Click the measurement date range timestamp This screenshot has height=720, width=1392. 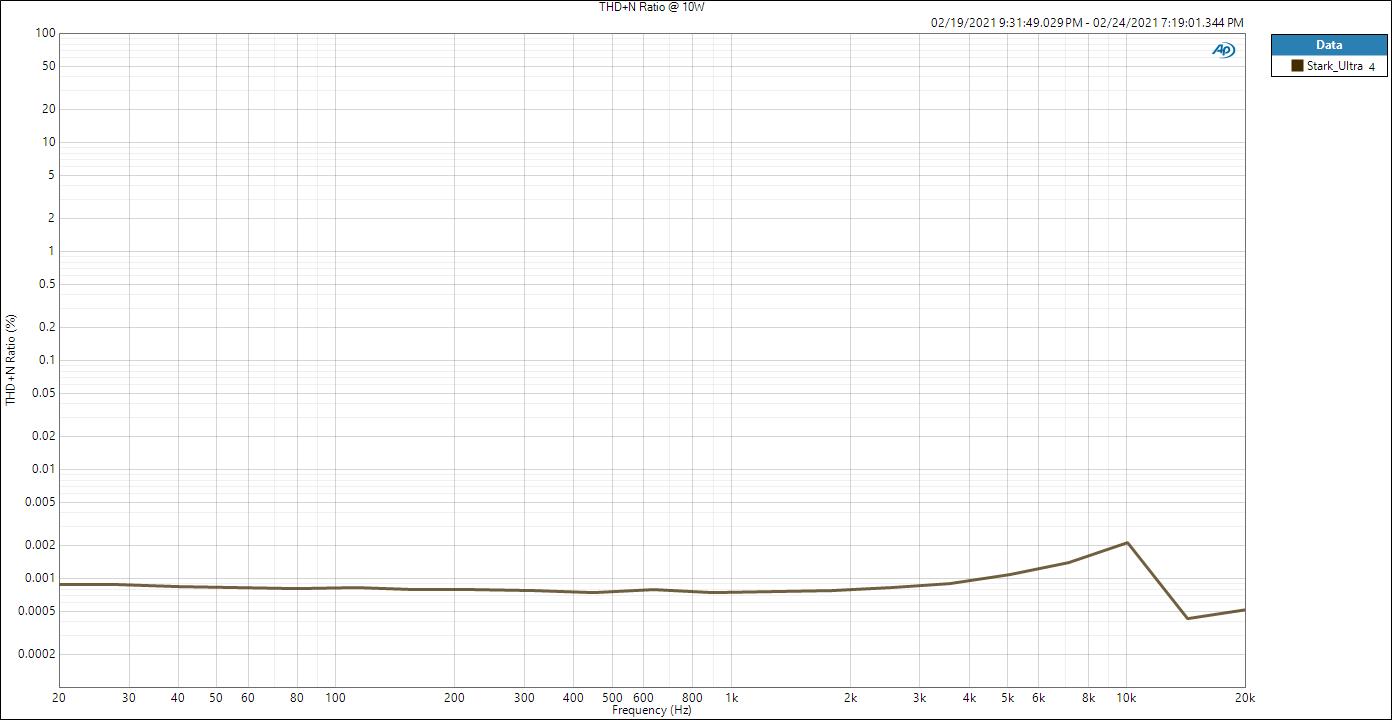coord(1087,22)
